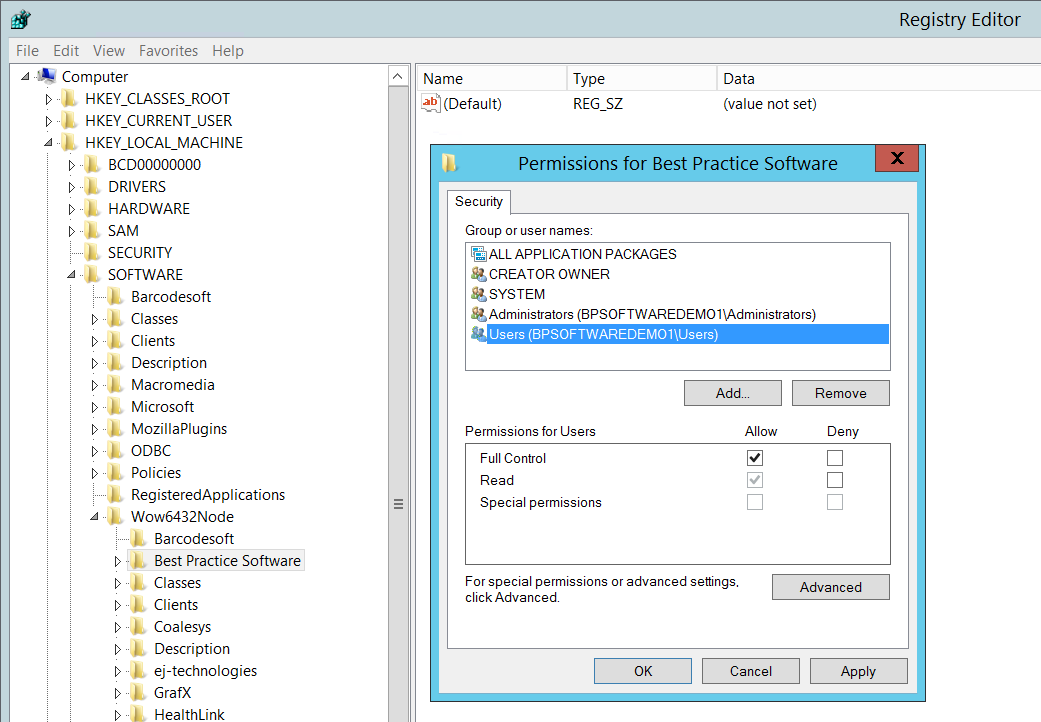The width and height of the screenshot is (1041, 722).
Task: Click the HARDWARE folder icon
Action: pyautogui.click(x=92, y=208)
